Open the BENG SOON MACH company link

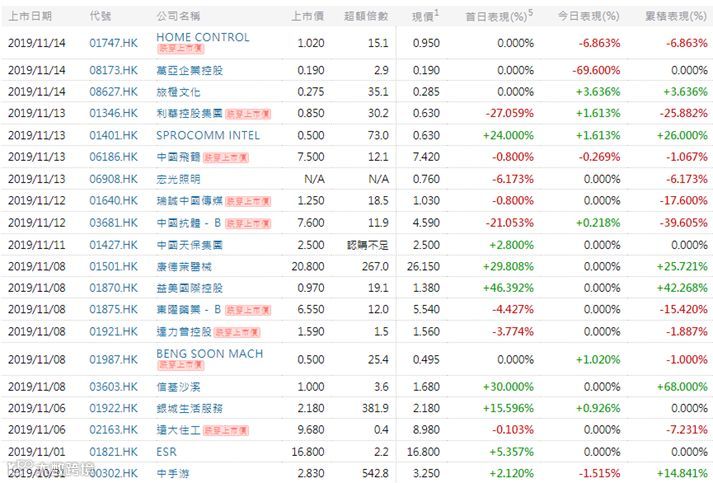(210, 354)
